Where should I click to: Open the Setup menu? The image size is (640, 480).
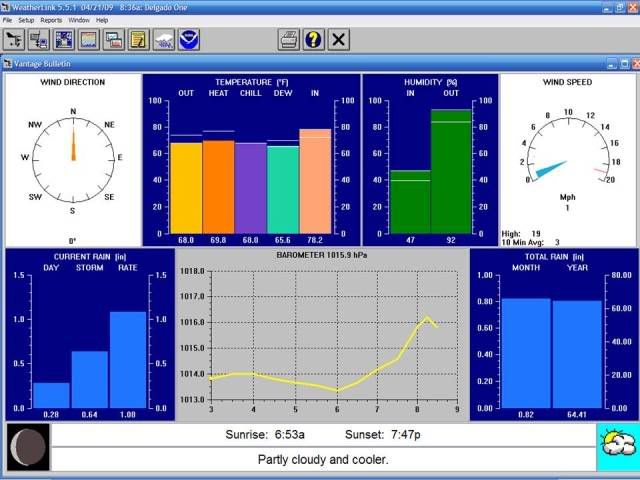pyautogui.click(x=26, y=20)
